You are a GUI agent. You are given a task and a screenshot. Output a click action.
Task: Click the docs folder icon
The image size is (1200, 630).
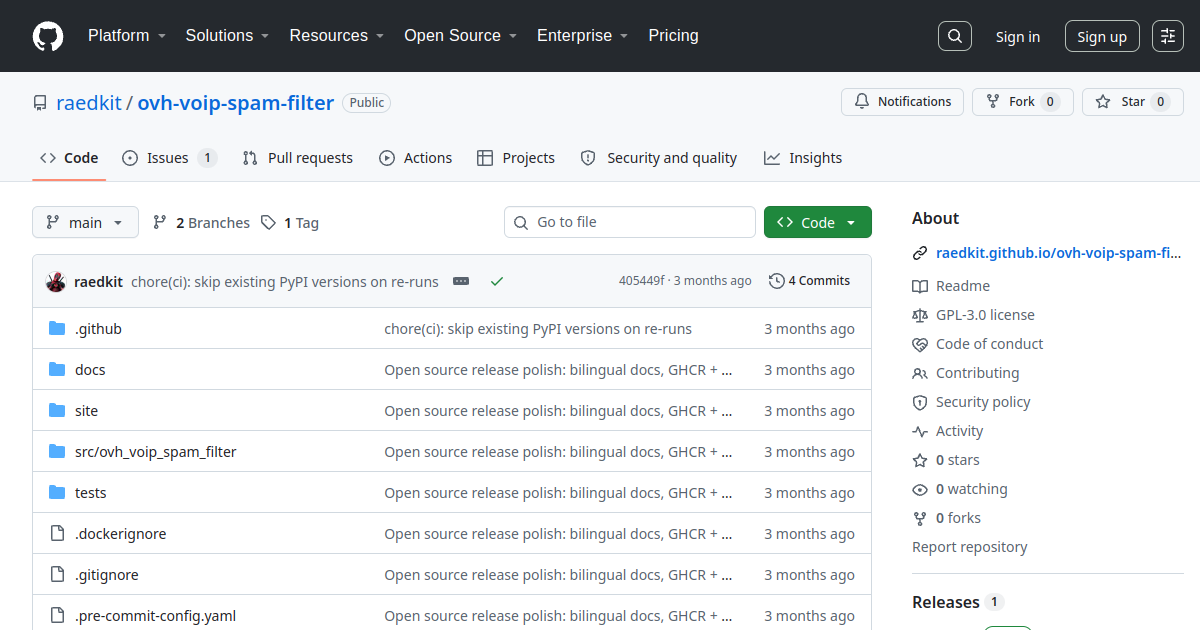point(57,370)
